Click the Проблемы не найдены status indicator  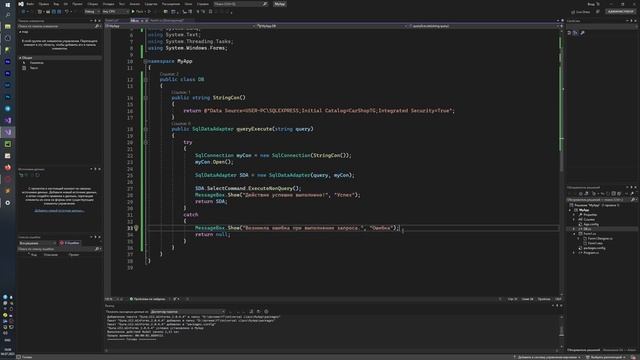click(x=148, y=299)
